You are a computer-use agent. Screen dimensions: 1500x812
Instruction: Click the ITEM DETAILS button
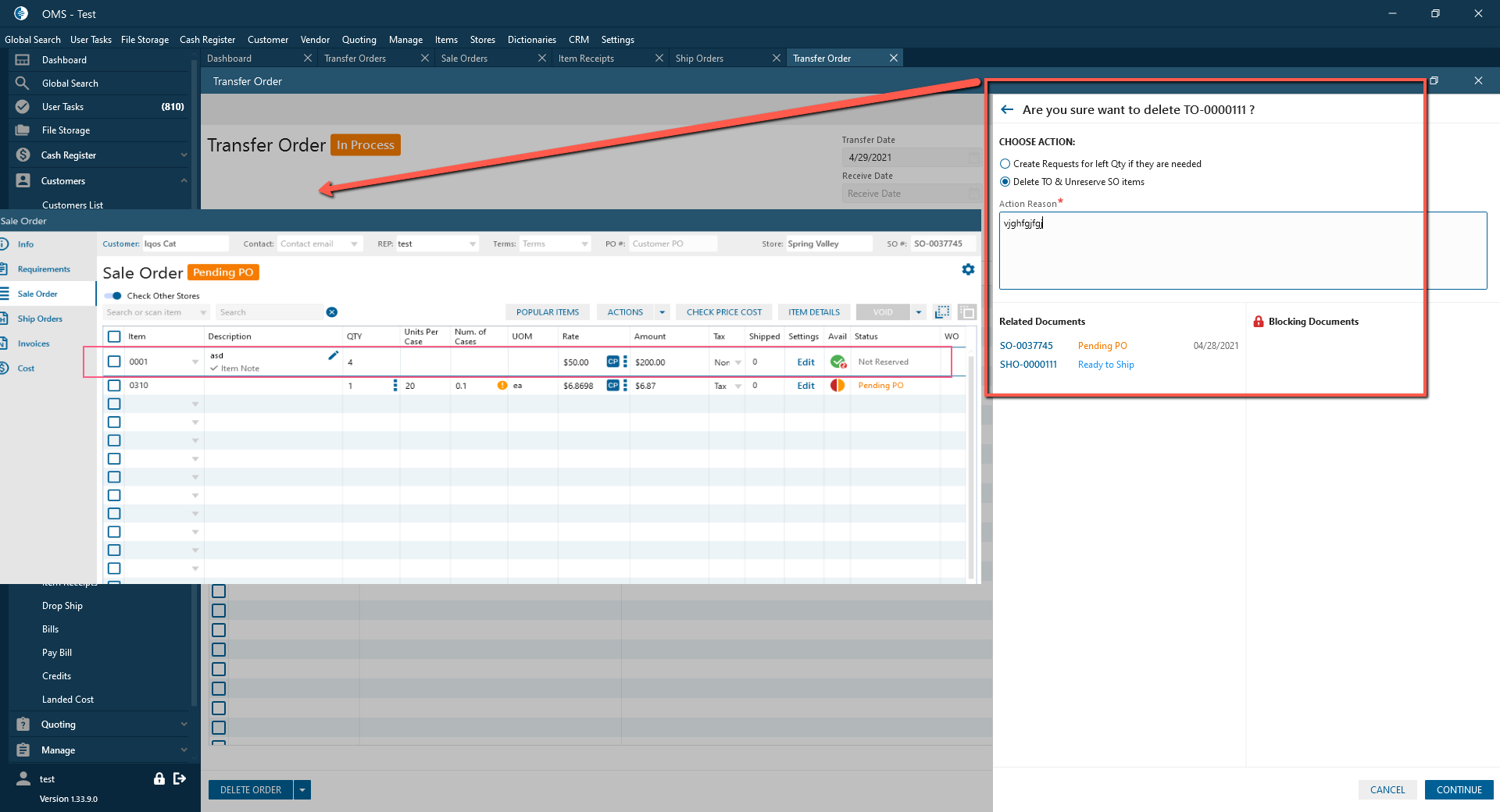tap(814, 312)
